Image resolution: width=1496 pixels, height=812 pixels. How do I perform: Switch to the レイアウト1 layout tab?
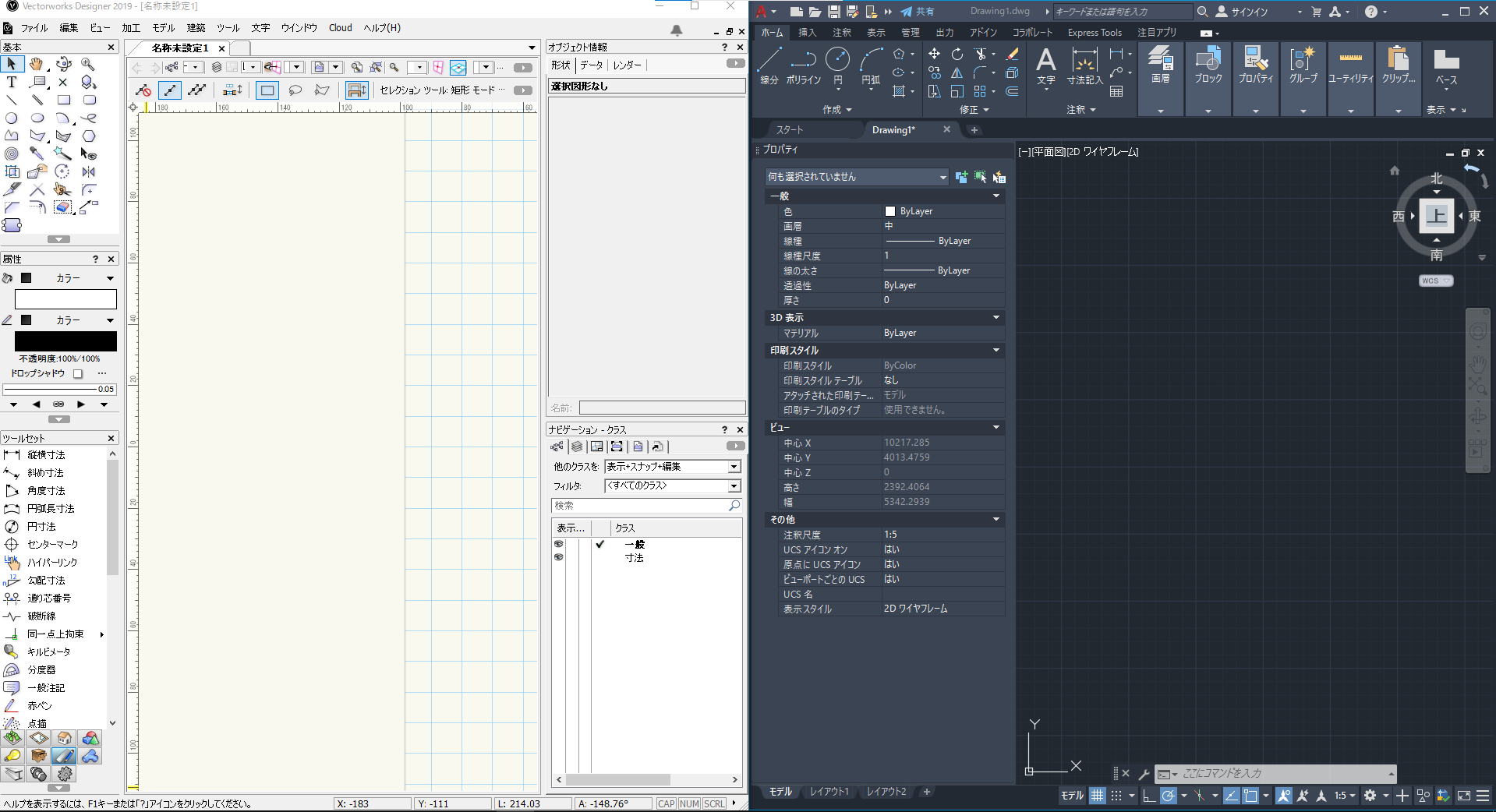click(829, 792)
